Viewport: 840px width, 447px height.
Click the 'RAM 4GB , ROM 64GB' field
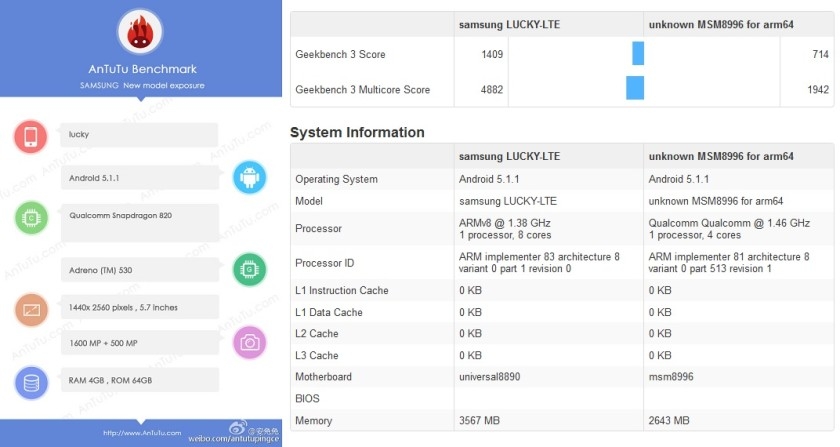click(x=140, y=380)
